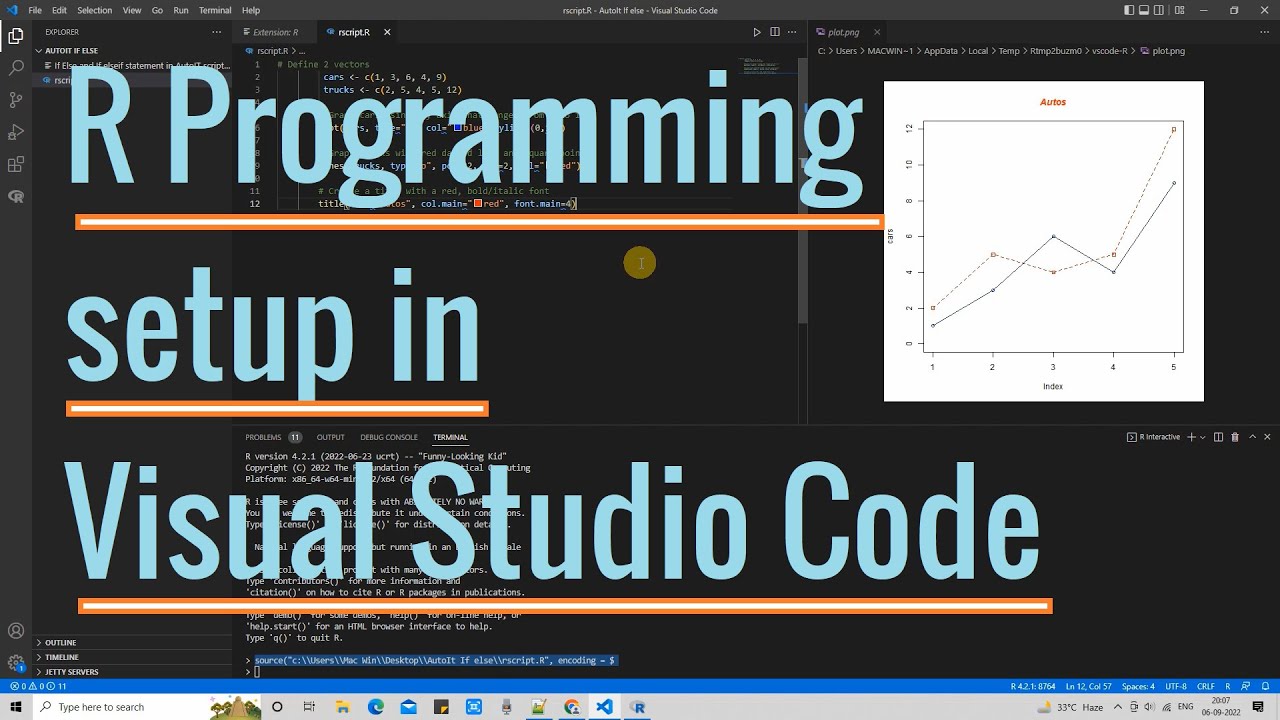Image resolution: width=1280 pixels, height=720 pixels.
Task: Open the terminal launch profile dropdown
Action: (x=1202, y=437)
